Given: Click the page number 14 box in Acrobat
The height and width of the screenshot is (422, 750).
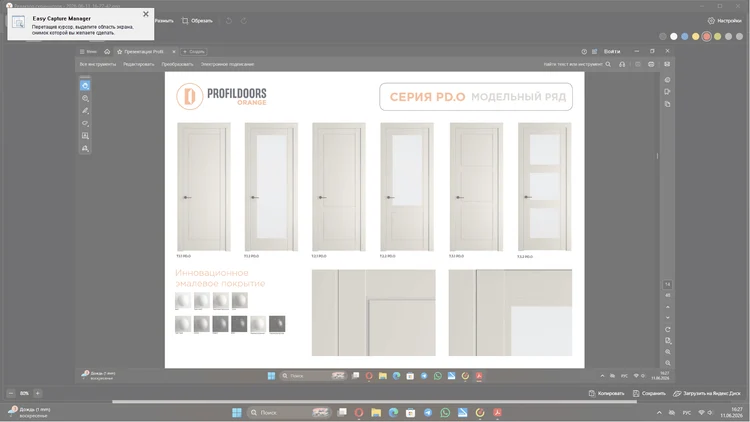Looking at the screenshot, I should coord(668,285).
